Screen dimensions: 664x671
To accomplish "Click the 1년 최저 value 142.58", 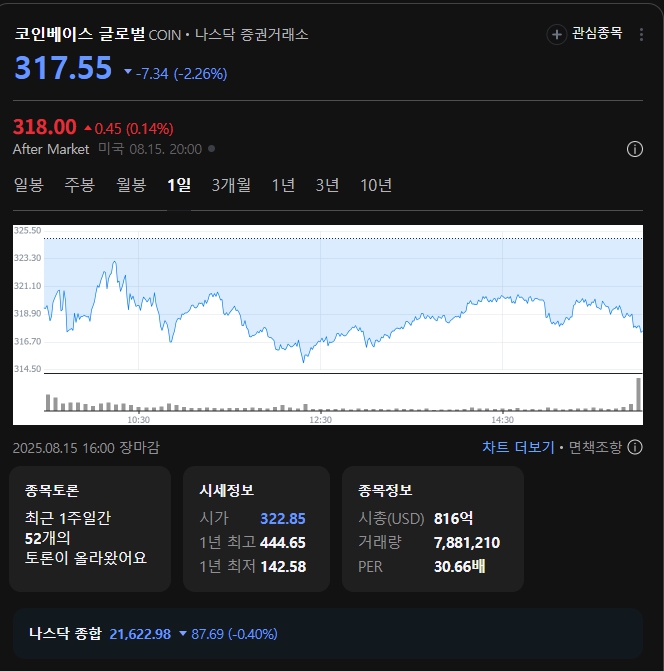I will point(283,567).
